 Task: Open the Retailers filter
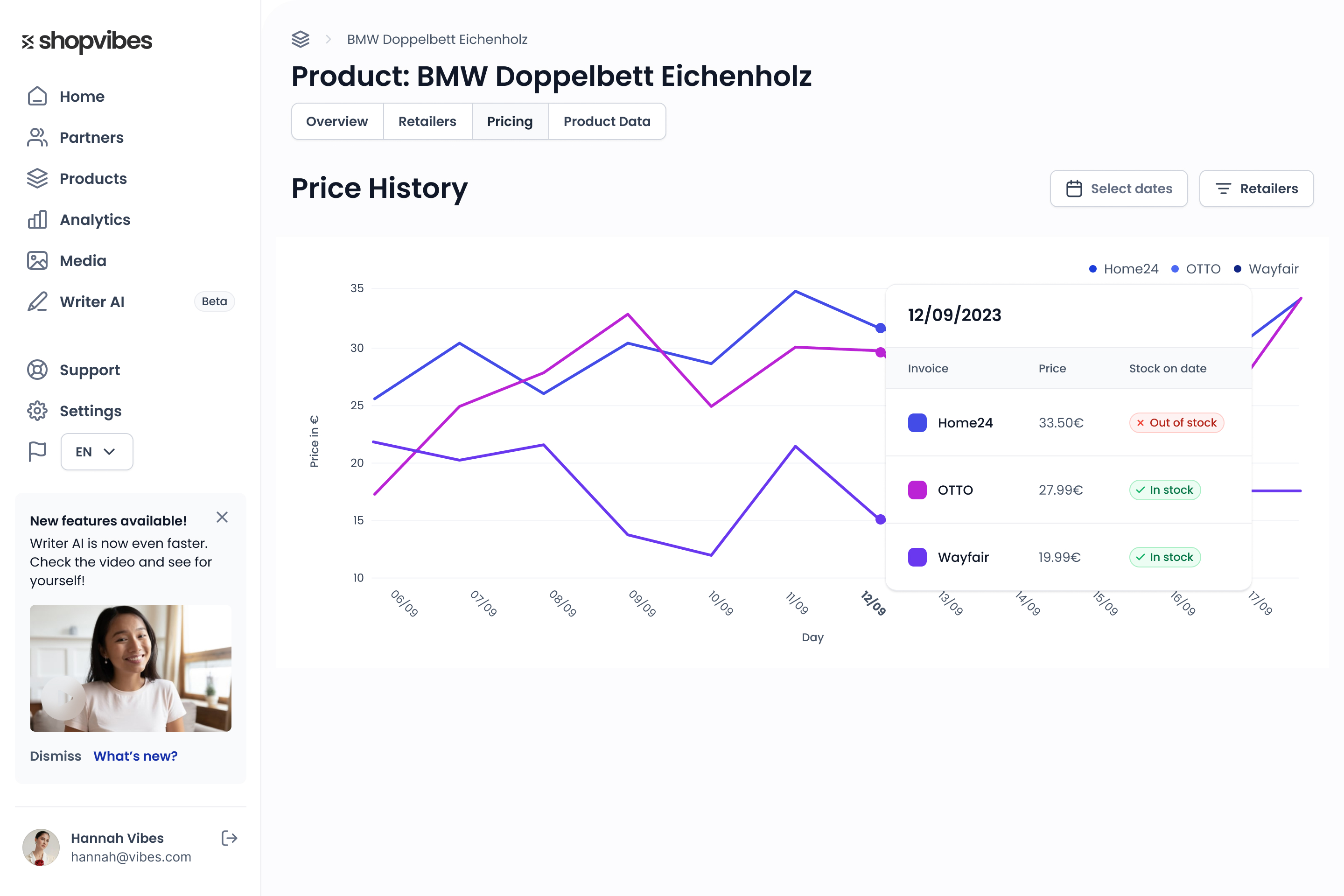tap(1257, 189)
